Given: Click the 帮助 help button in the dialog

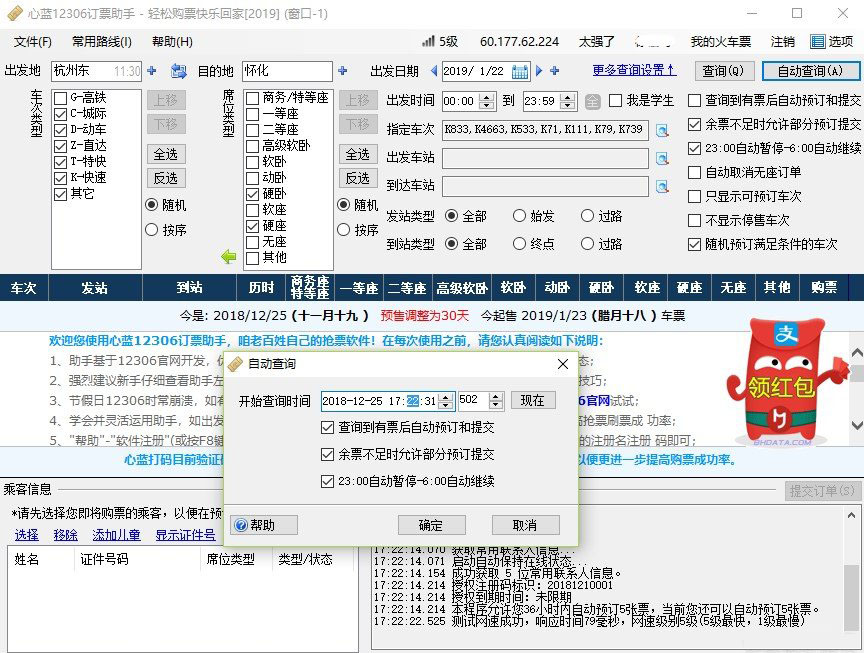Looking at the screenshot, I should click(264, 525).
